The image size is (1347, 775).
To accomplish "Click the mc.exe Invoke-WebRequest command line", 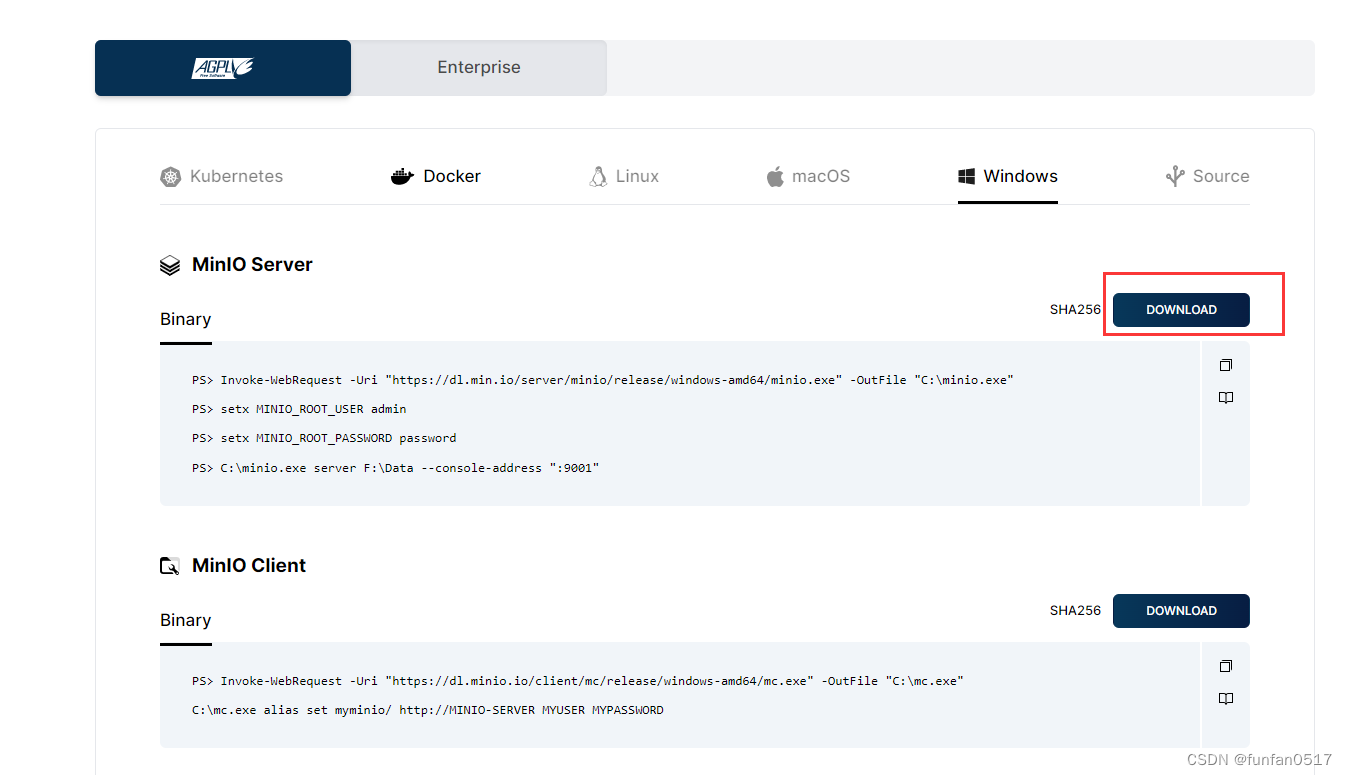I will click(x=578, y=681).
